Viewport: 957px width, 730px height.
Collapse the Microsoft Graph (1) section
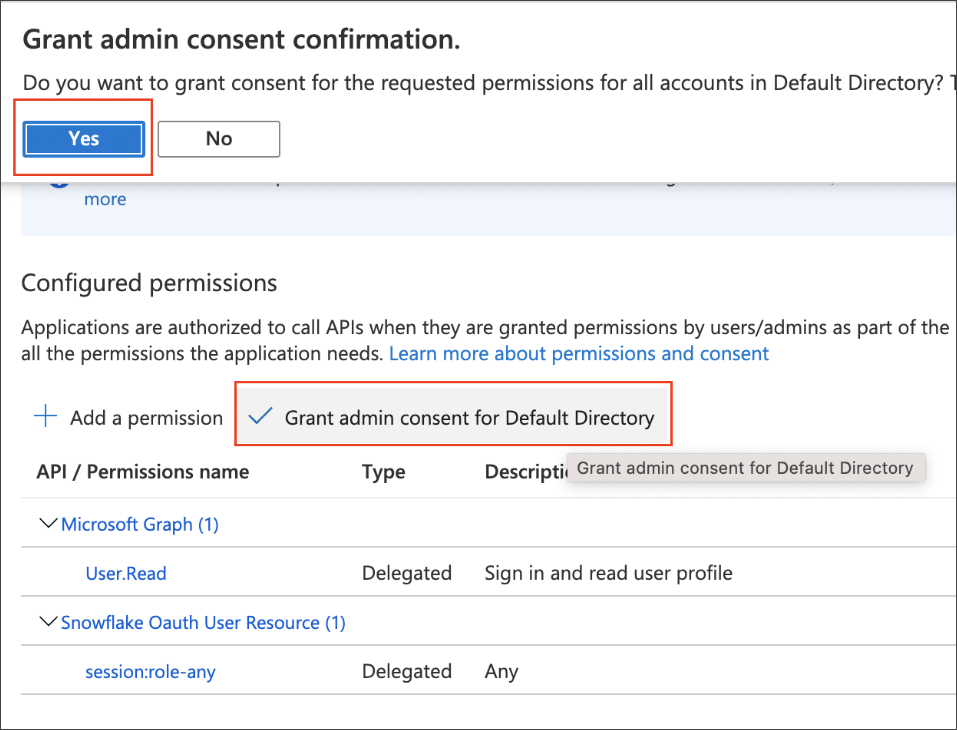48,524
